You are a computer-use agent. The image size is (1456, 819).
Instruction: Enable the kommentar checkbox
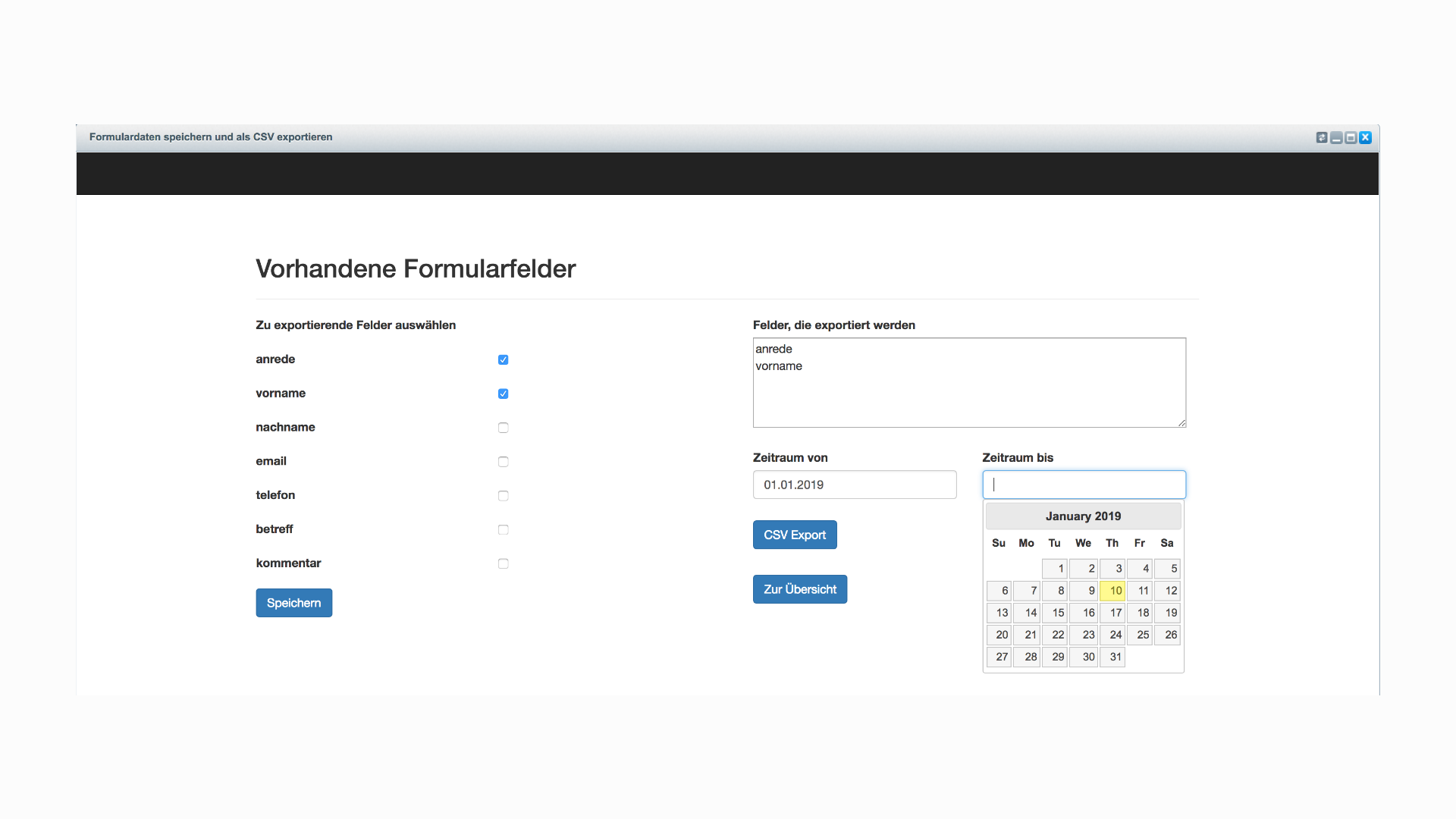503,563
